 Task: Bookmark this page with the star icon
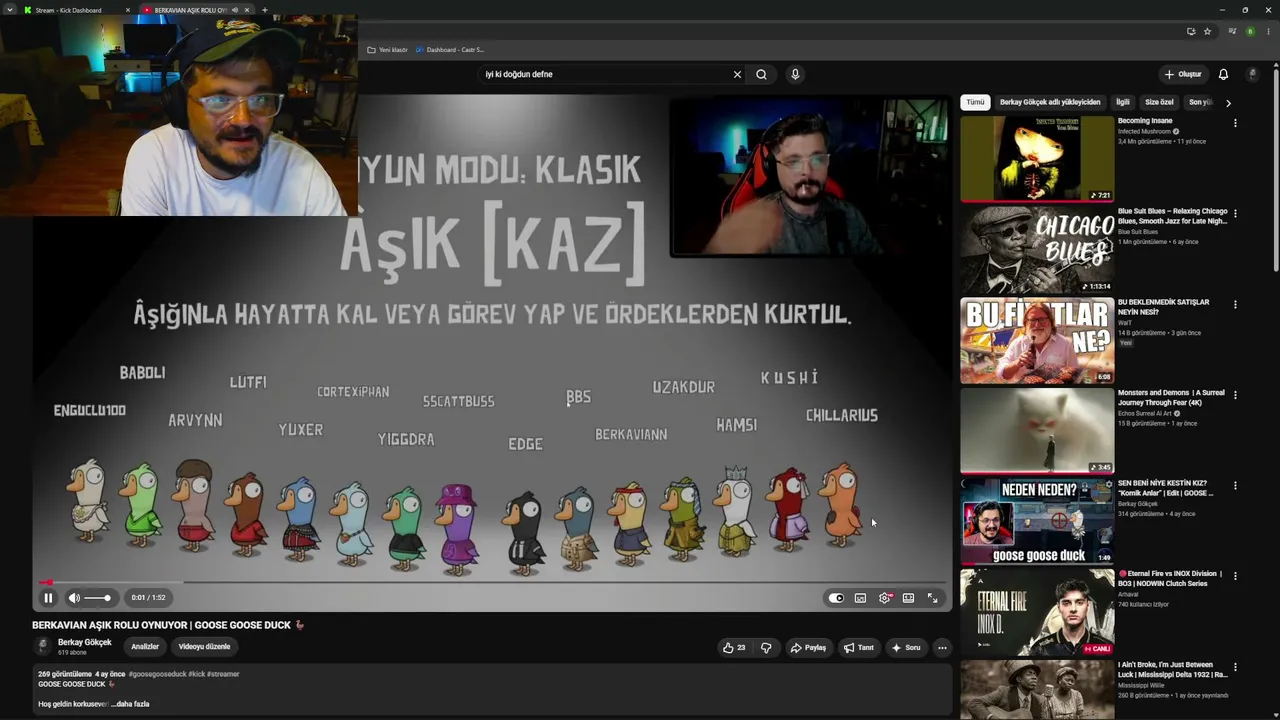(x=1208, y=31)
